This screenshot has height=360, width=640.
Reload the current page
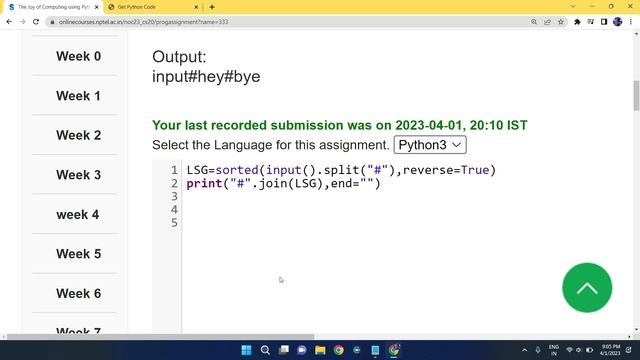36,22
